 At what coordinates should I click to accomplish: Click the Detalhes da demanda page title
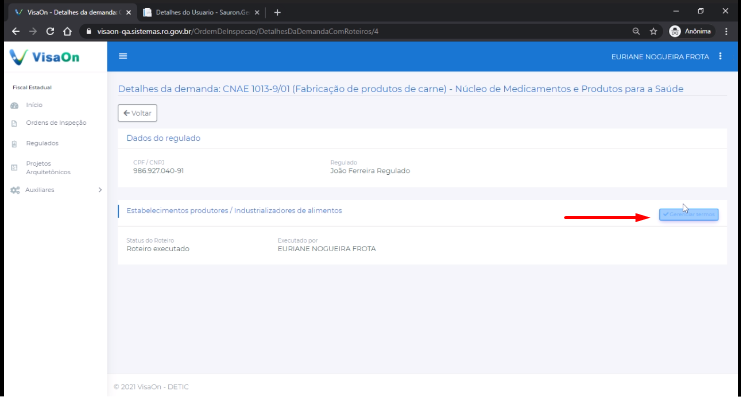click(401, 89)
